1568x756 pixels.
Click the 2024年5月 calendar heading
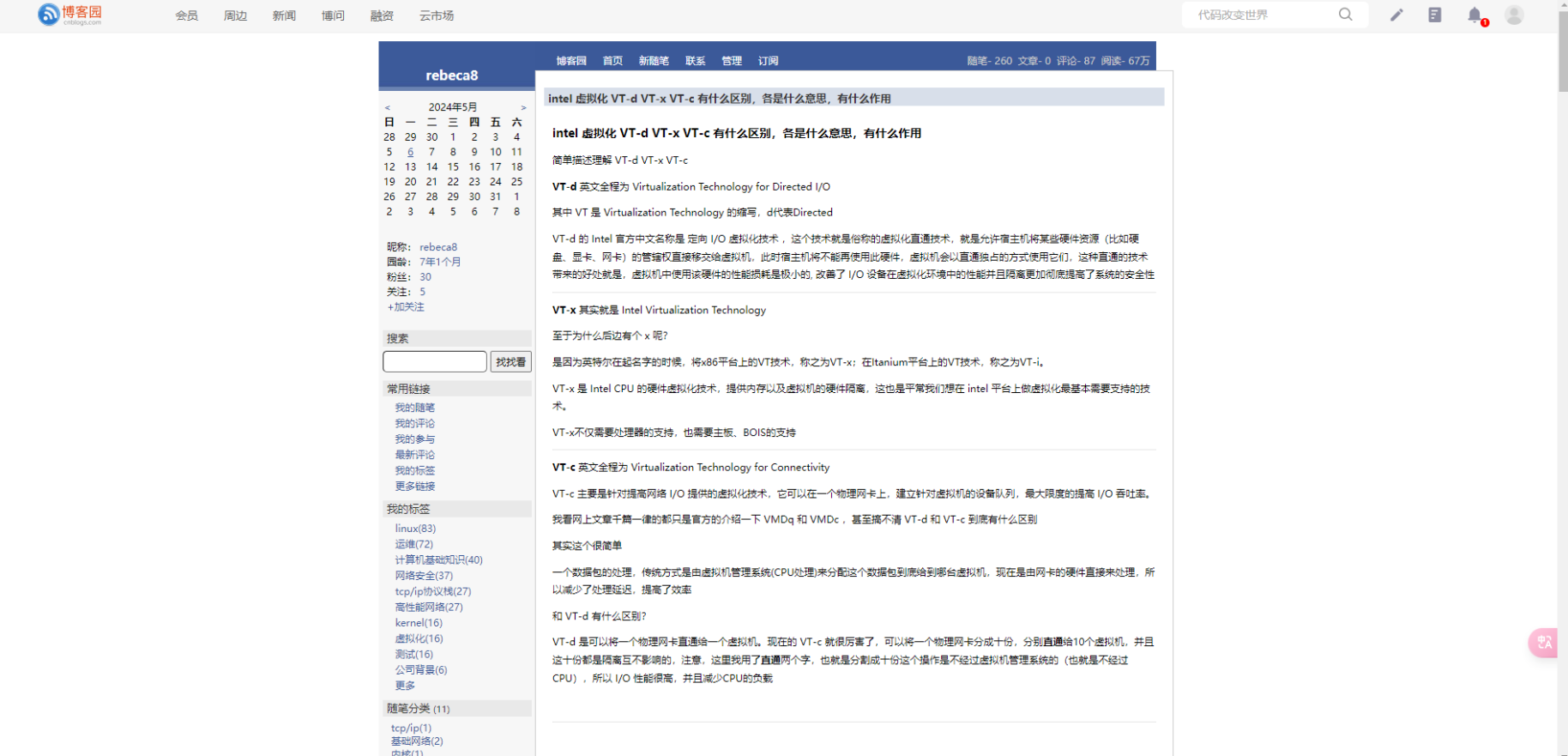pyautogui.click(x=453, y=107)
